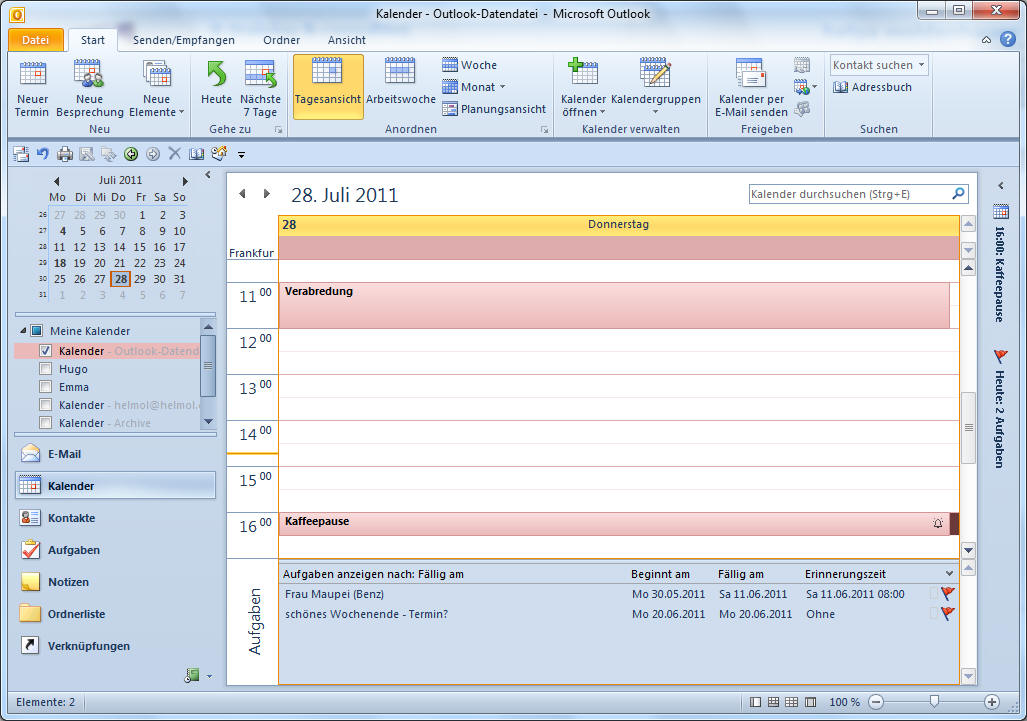The width and height of the screenshot is (1027, 721).
Task: Check the Kalender helmol@helmol checkbox
Action: (45, 405)
